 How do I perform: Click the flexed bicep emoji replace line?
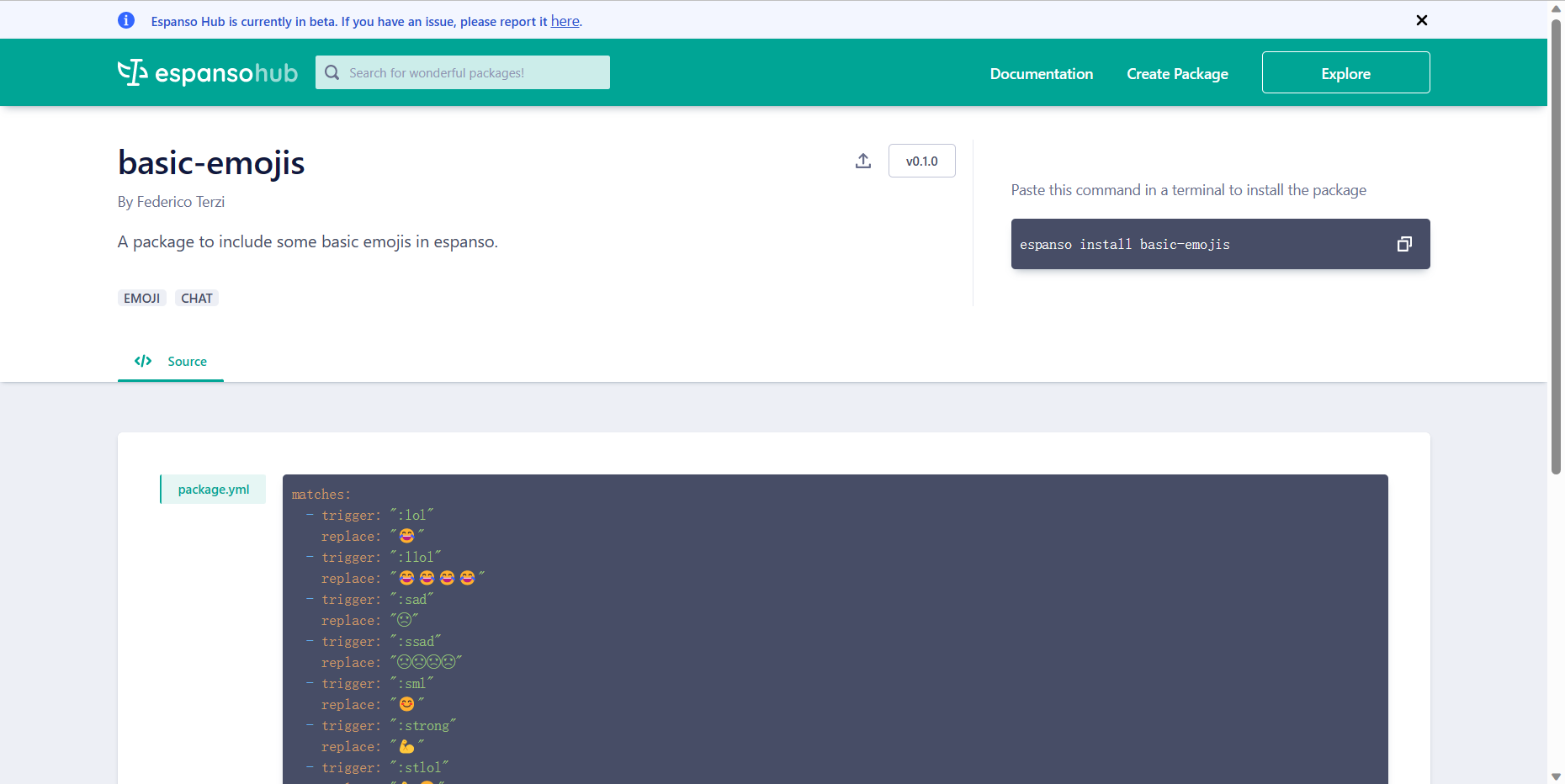(x=373, y=747)
